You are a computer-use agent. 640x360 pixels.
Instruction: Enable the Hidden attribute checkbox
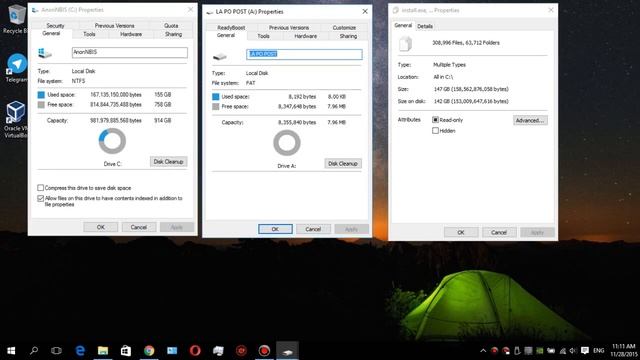(435, 131)
